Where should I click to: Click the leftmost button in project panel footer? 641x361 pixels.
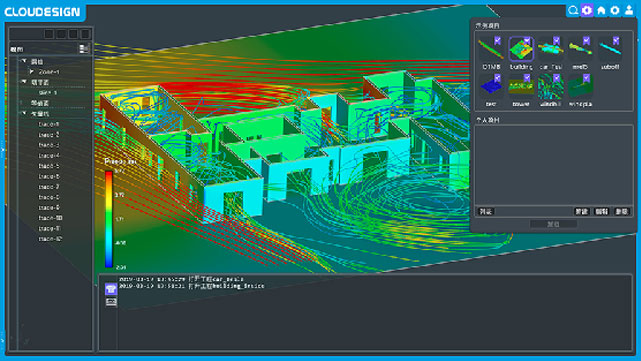point(486,211)
